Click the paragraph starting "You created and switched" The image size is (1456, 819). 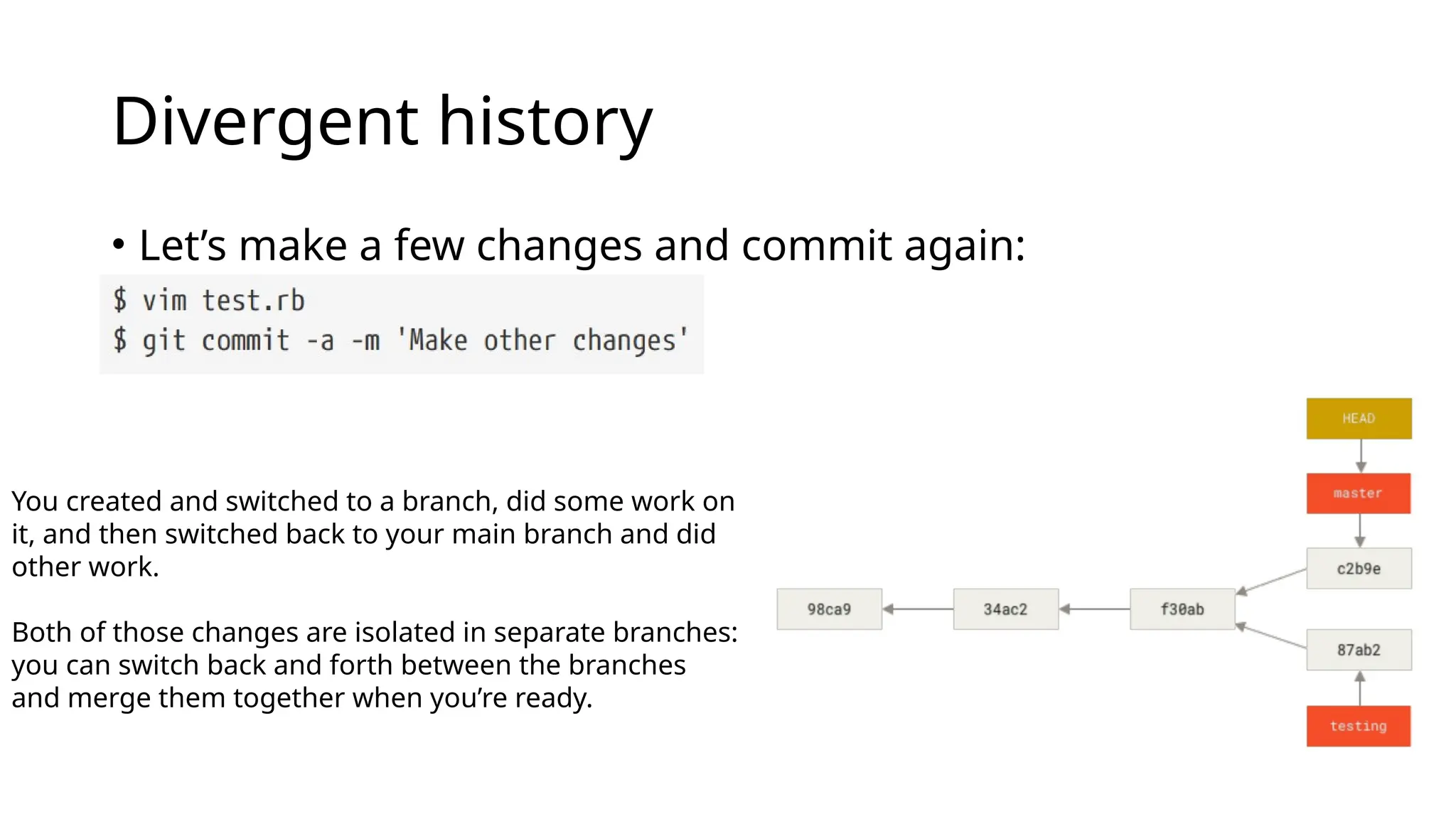373,534
